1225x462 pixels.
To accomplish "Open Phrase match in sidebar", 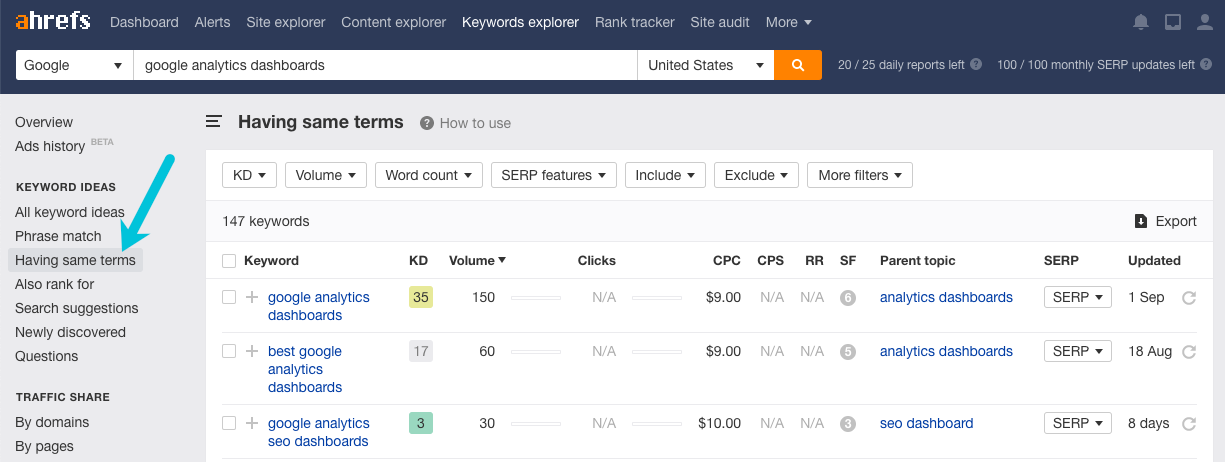I will pos(58,236).
